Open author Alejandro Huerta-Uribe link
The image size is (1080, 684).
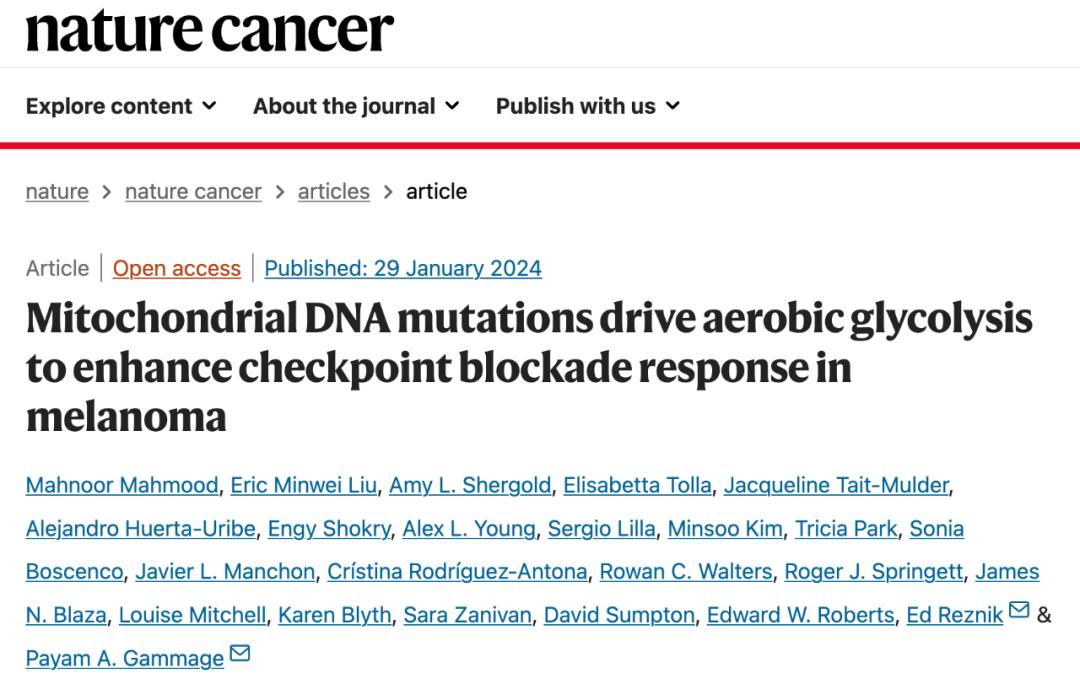tap(141, 528)
